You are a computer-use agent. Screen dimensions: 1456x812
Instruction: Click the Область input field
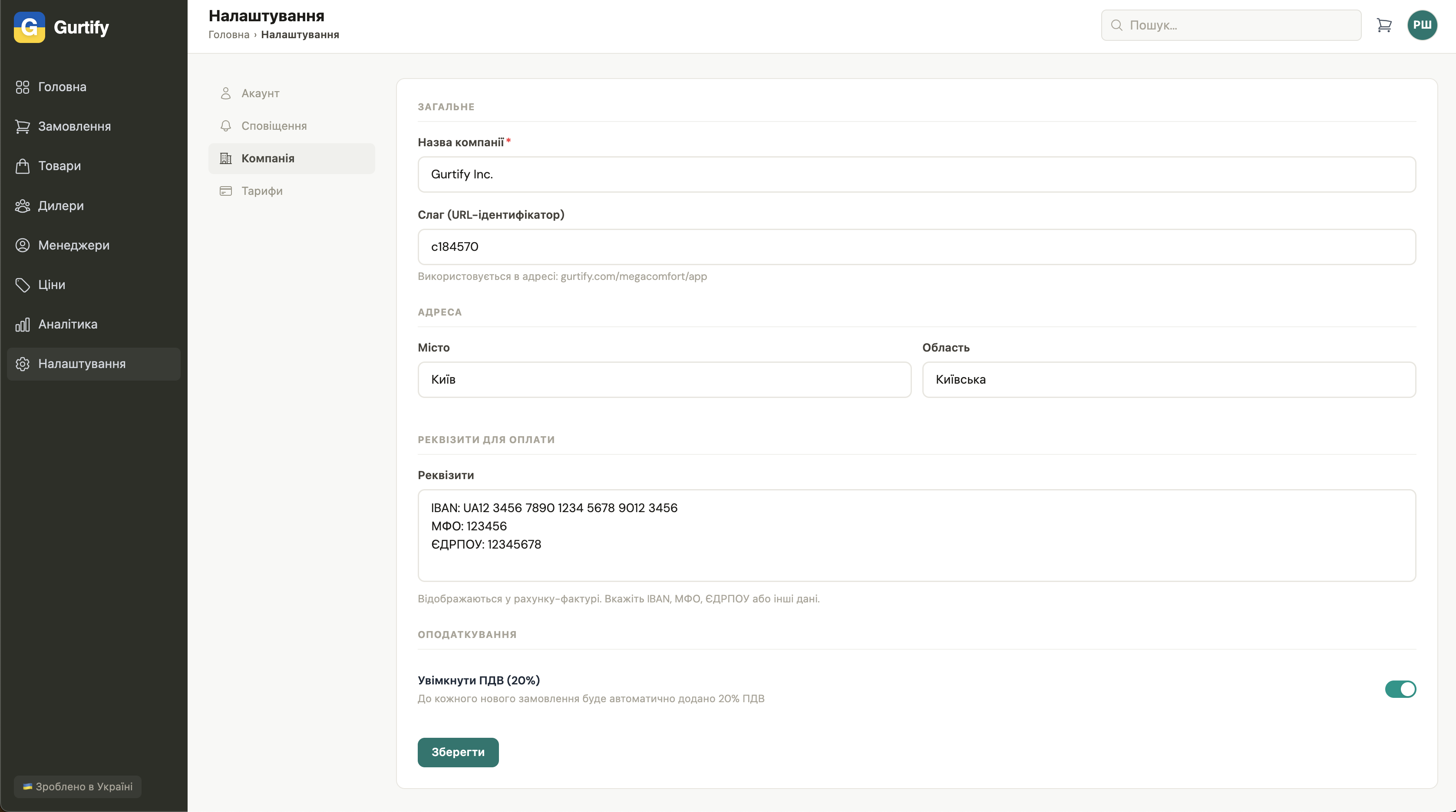(1168, 379)
